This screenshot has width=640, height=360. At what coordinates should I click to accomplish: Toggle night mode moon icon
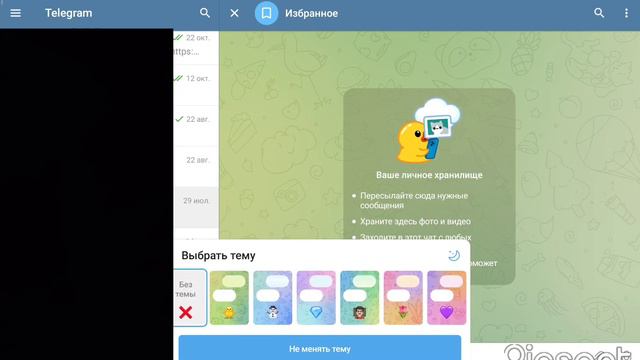click(x=454, y=256)
